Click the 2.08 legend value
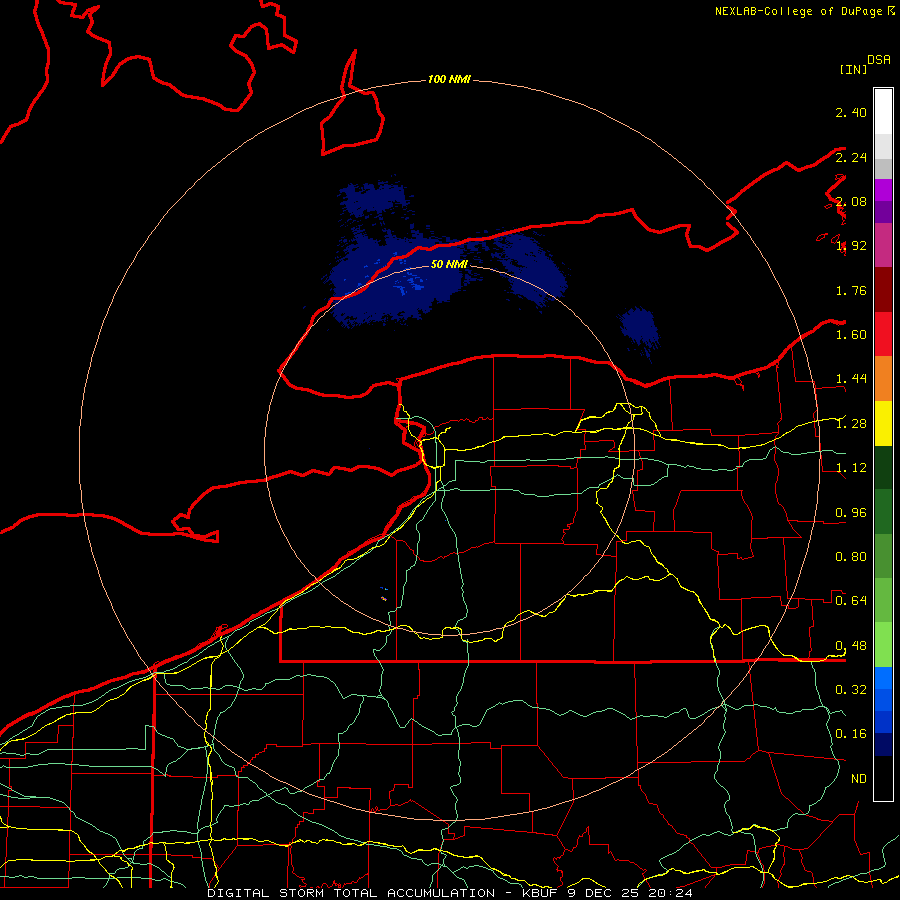The image size is (900, 900). tap(851, 201)
